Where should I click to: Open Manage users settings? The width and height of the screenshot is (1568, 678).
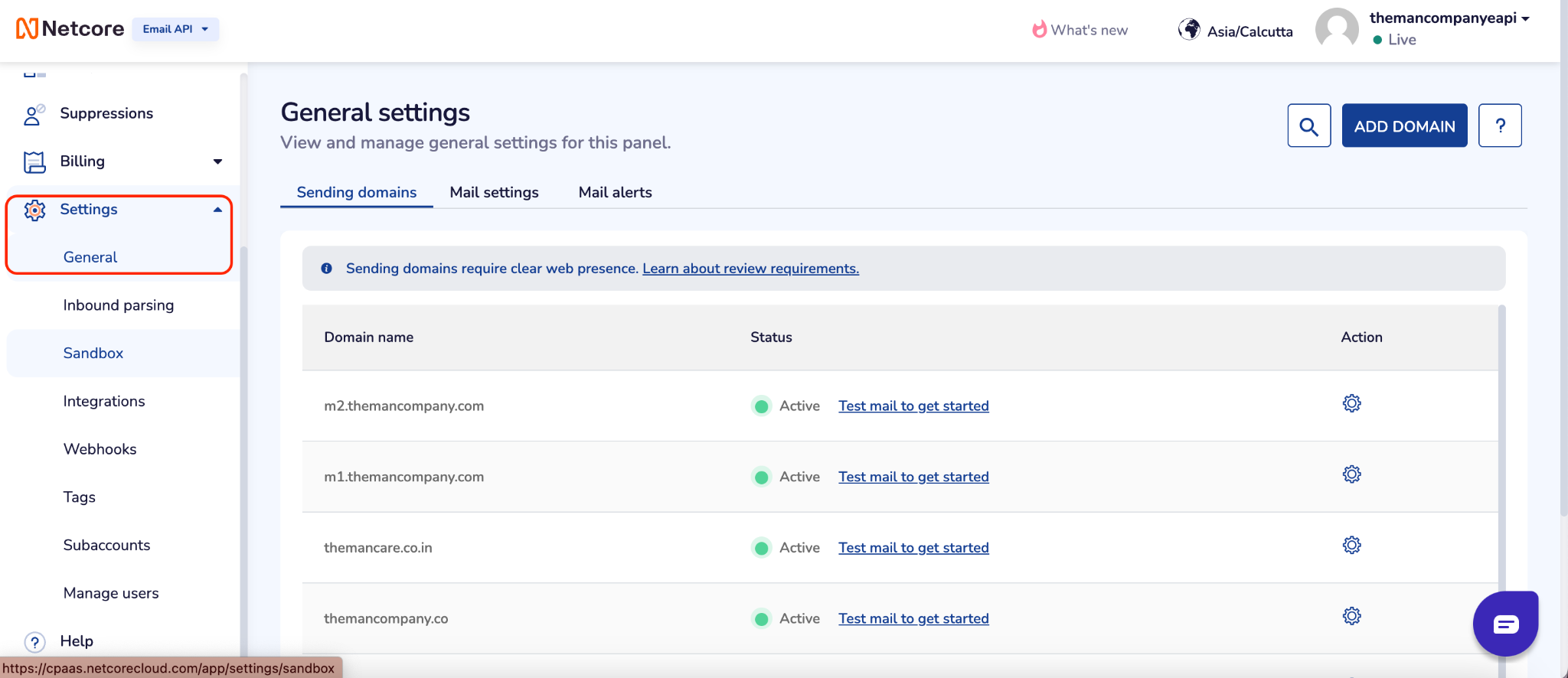pyautogui.click(x=111, y=593)
